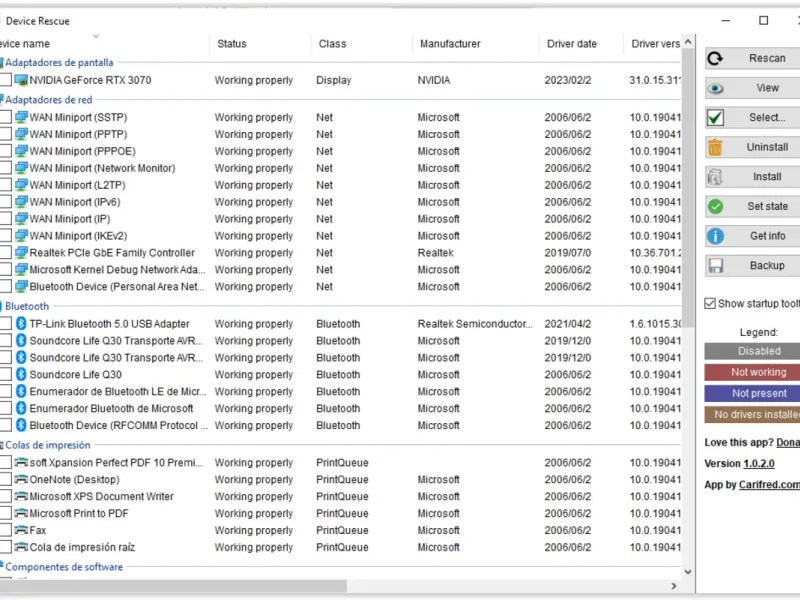800x600 pixels.
Task: Click the Backup button label
Action: click(767, 265)
